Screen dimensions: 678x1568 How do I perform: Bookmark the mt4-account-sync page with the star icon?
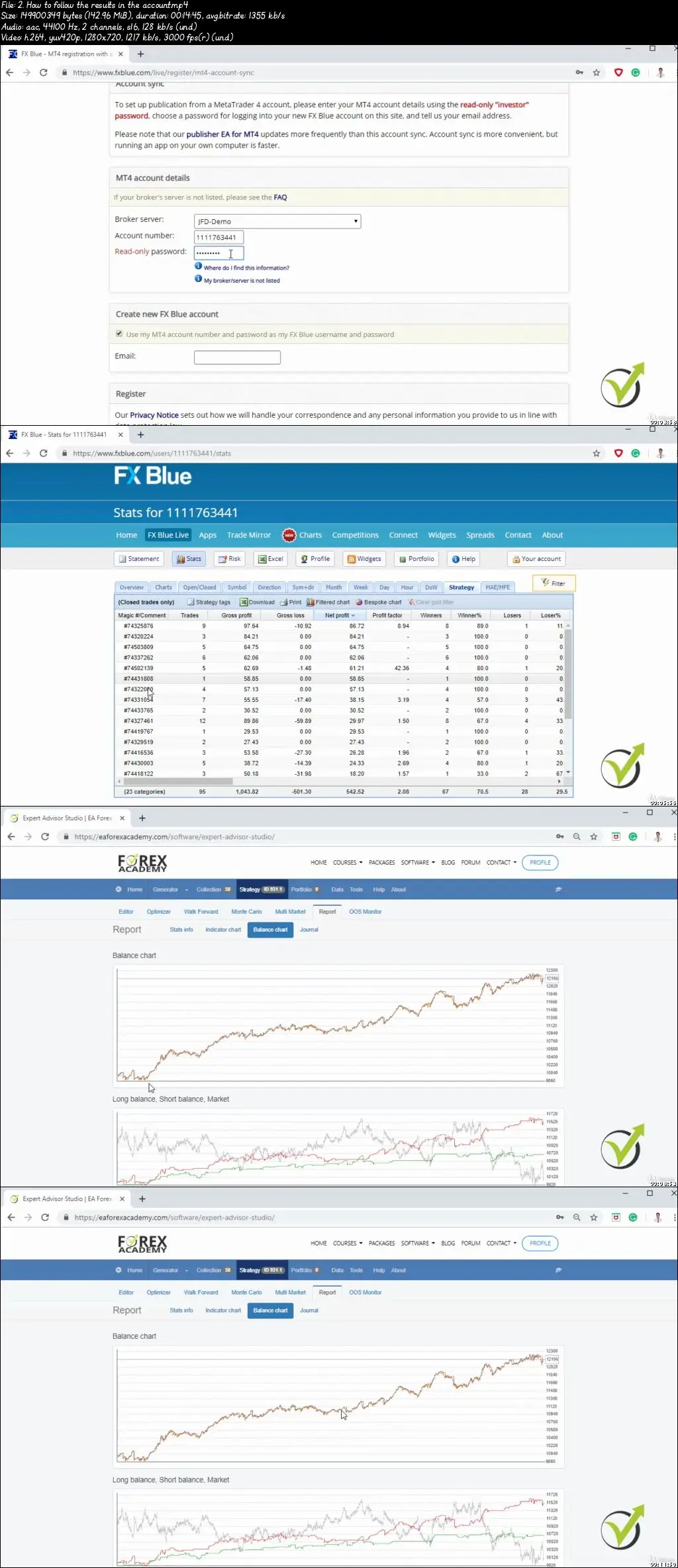tap(597, 73)
